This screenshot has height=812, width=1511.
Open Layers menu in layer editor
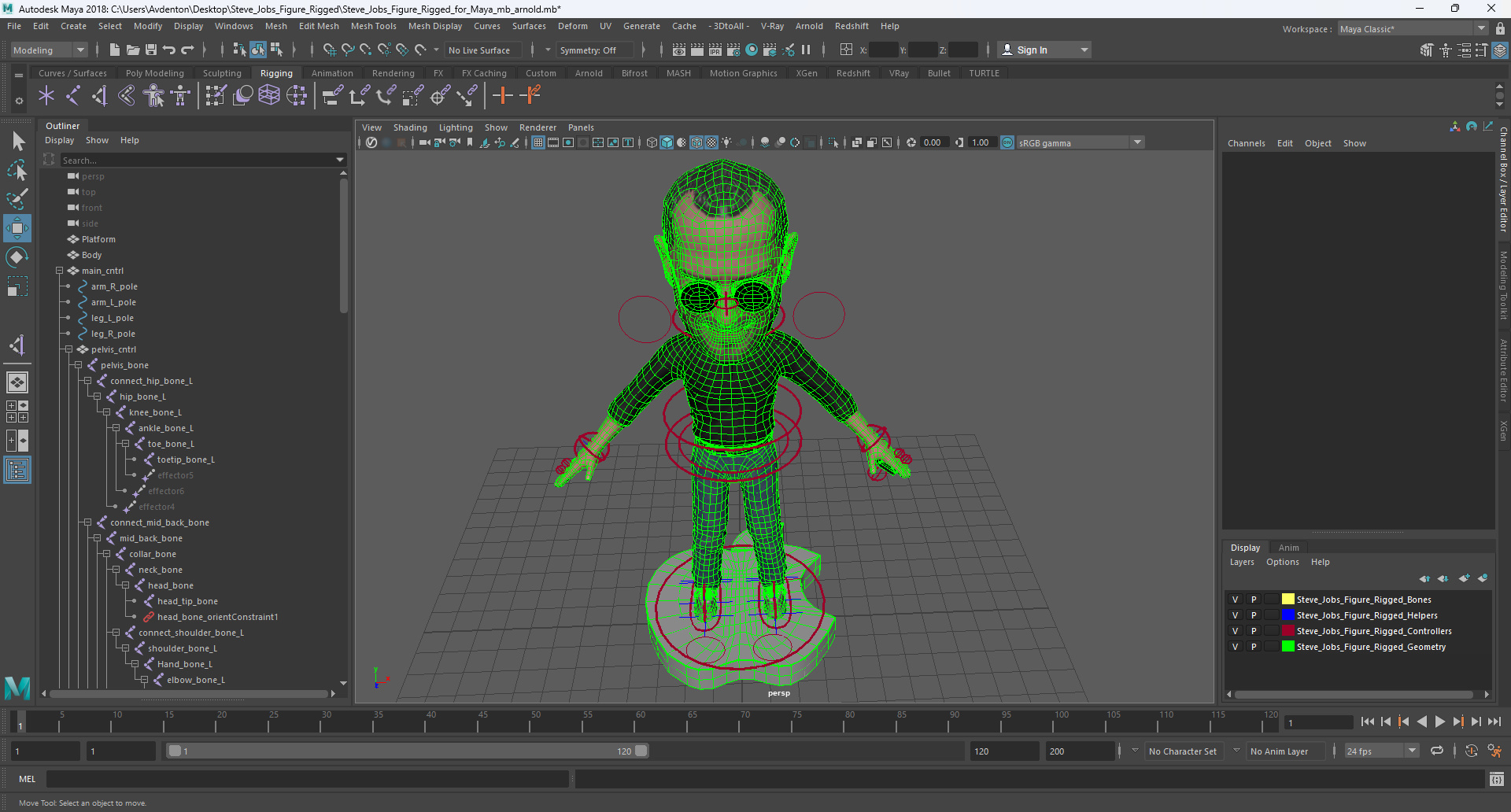pyautogui.click(x=1242, y=562)
